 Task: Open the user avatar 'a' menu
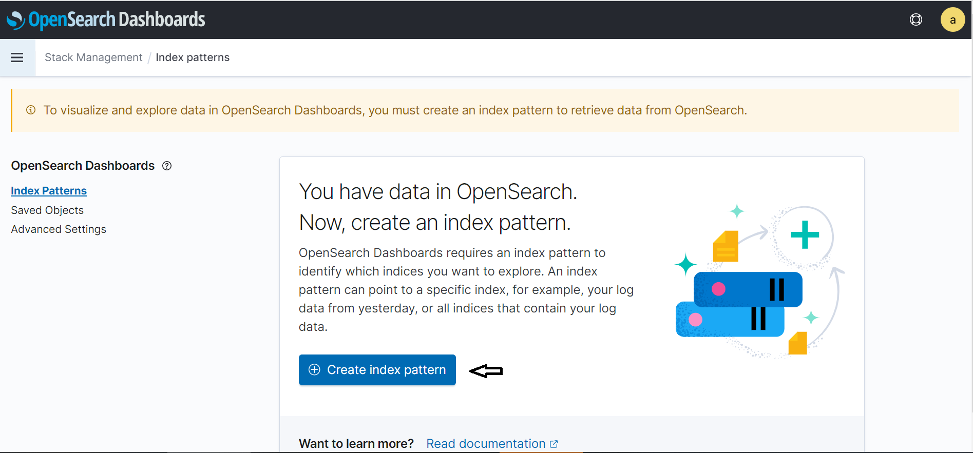[x=952, y=19]
